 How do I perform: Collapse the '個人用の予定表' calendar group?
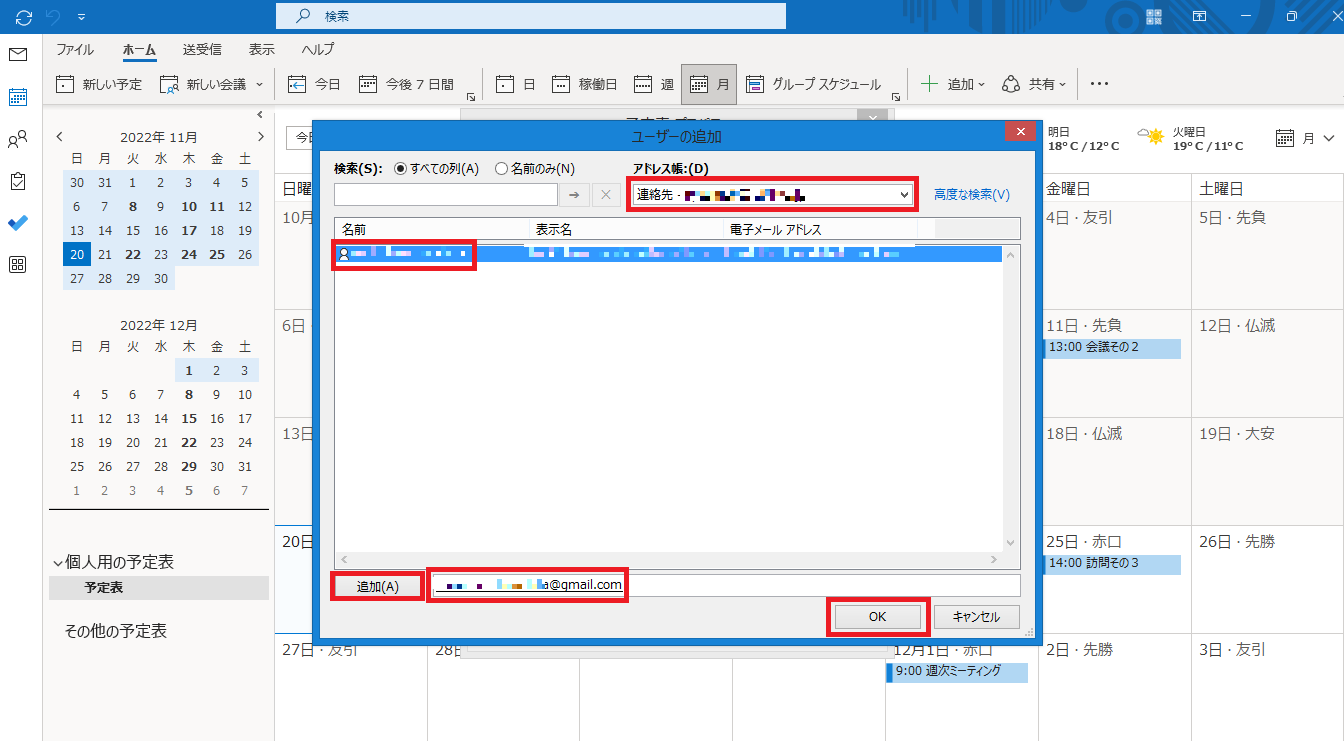click(57, 563)
